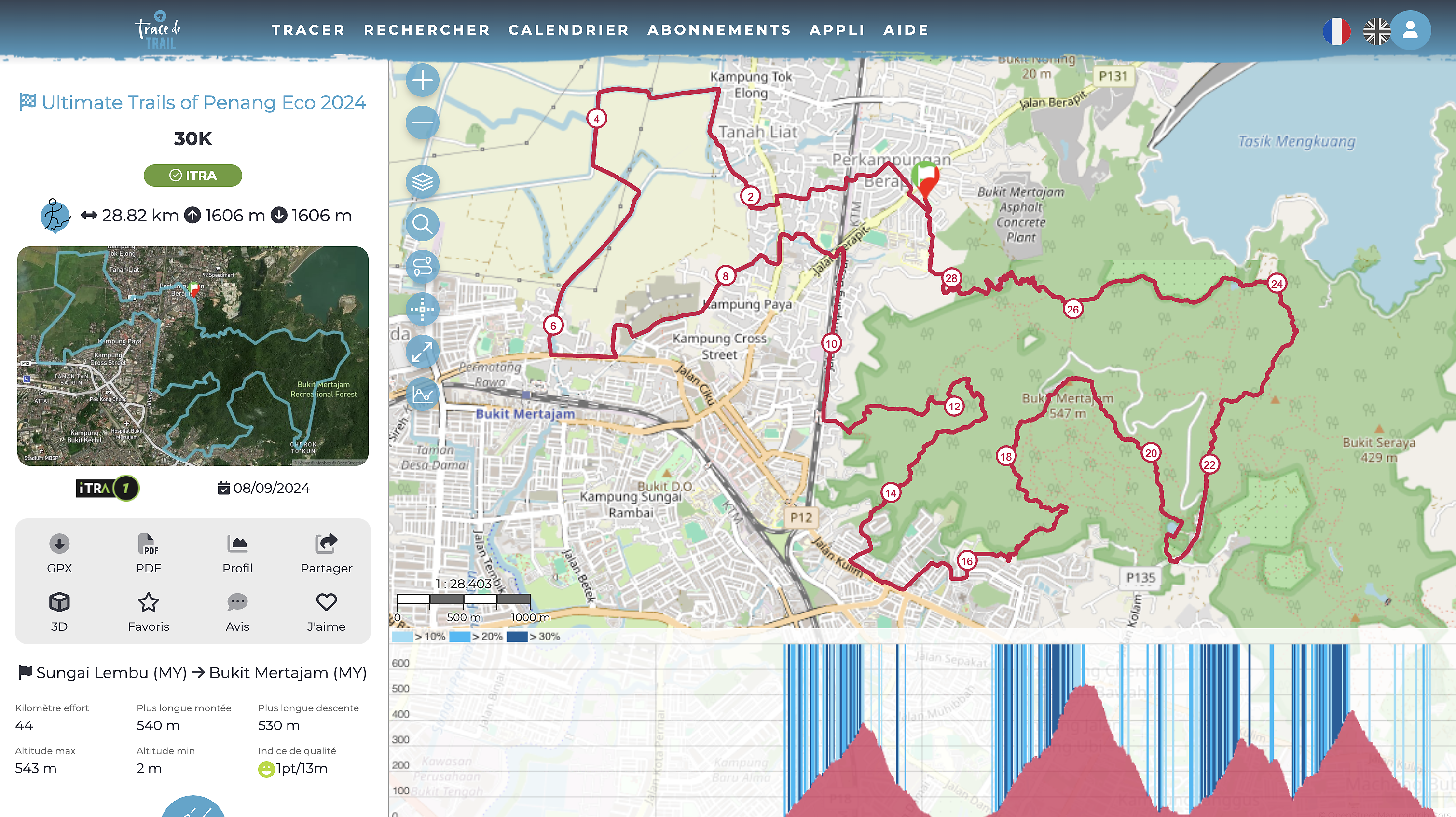Open the base map layers selector

[422, 182]
